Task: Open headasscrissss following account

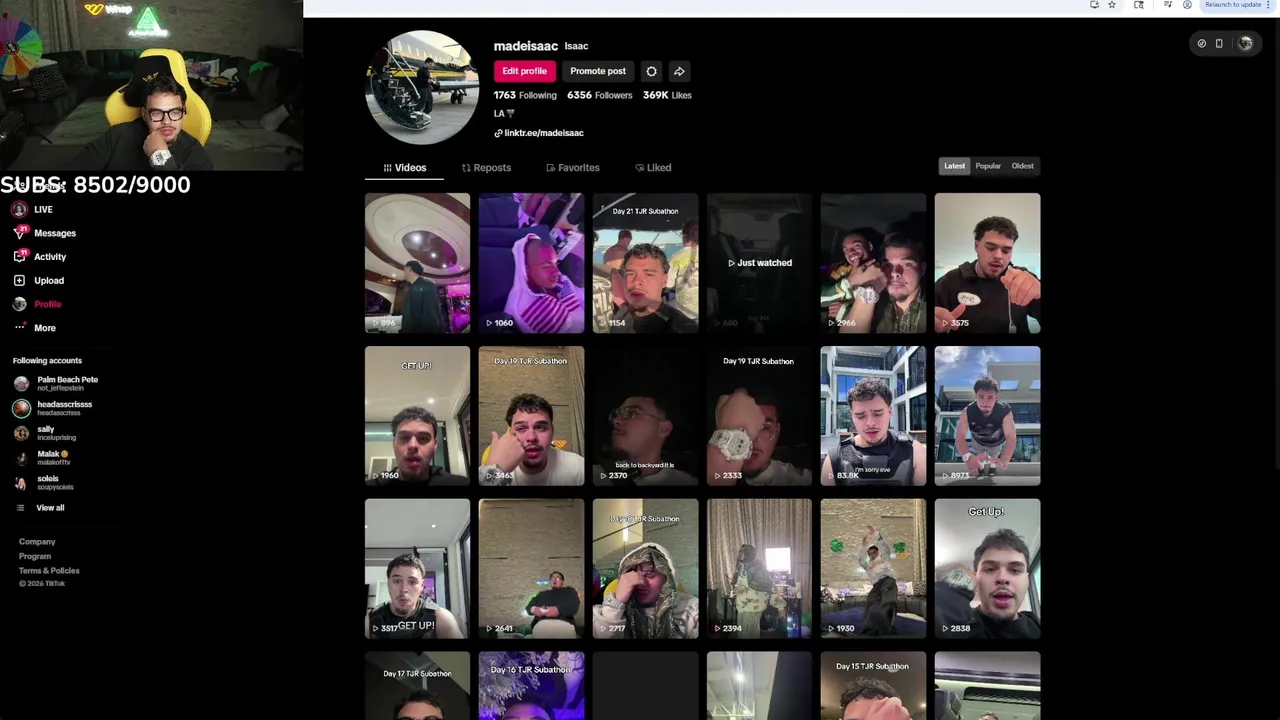Action: click(54, 408)
